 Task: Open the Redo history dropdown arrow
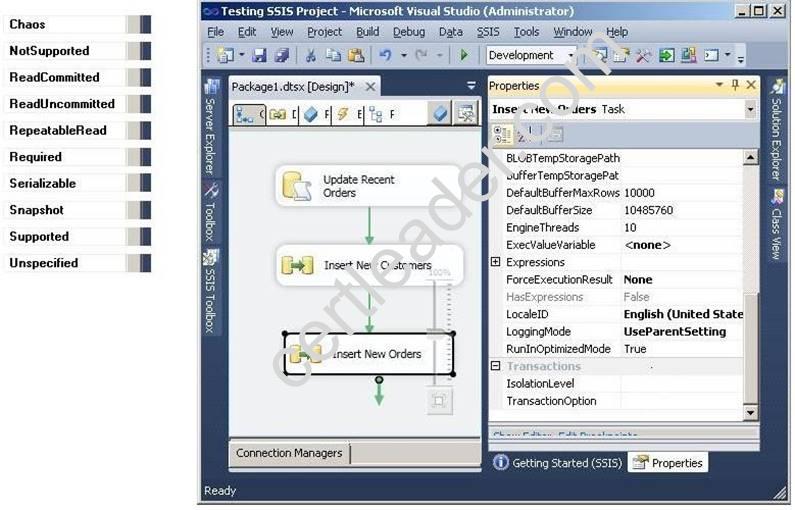click(x=440, y=55)
